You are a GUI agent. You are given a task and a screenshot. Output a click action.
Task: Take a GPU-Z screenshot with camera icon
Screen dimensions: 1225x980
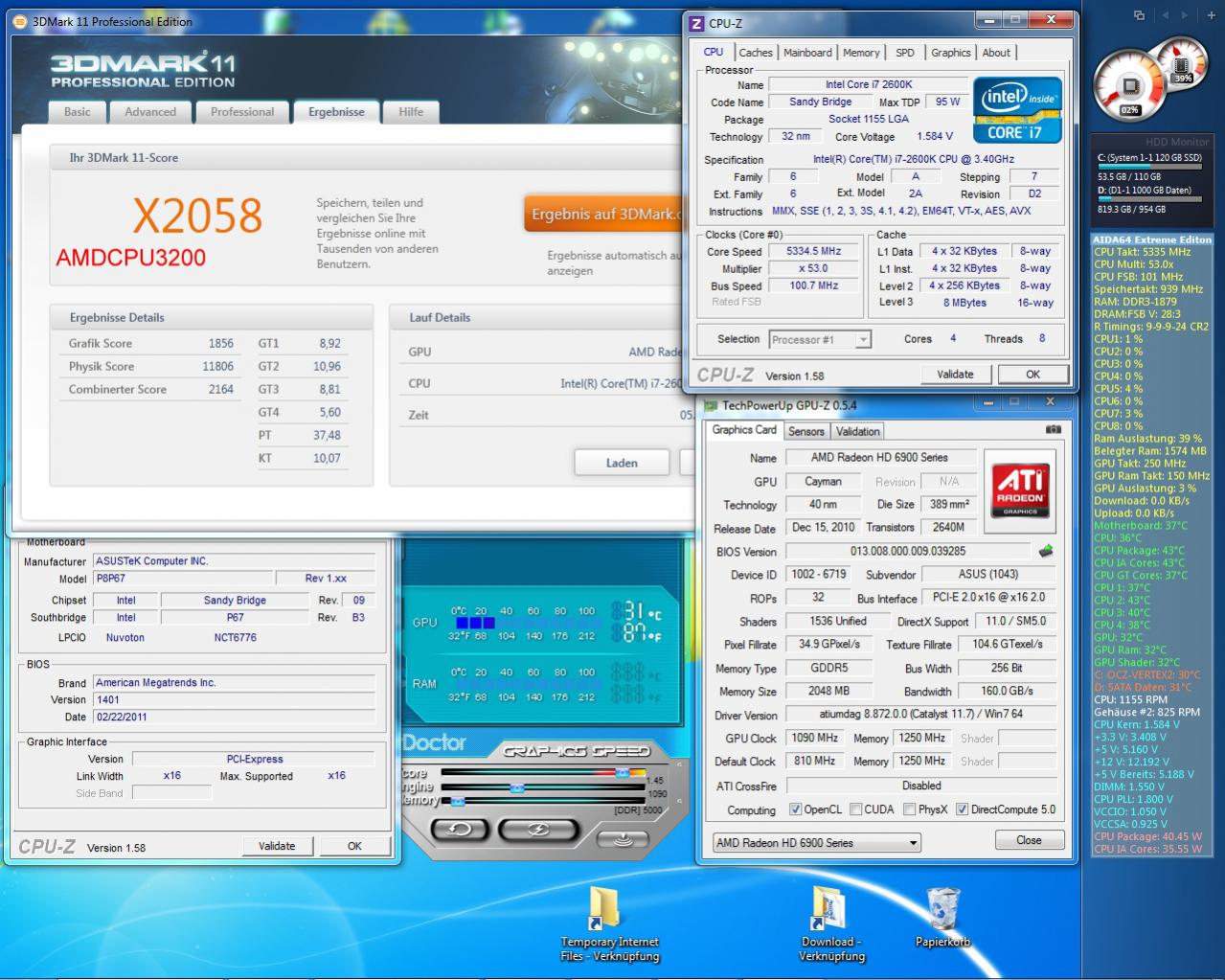pos(1054,430)
